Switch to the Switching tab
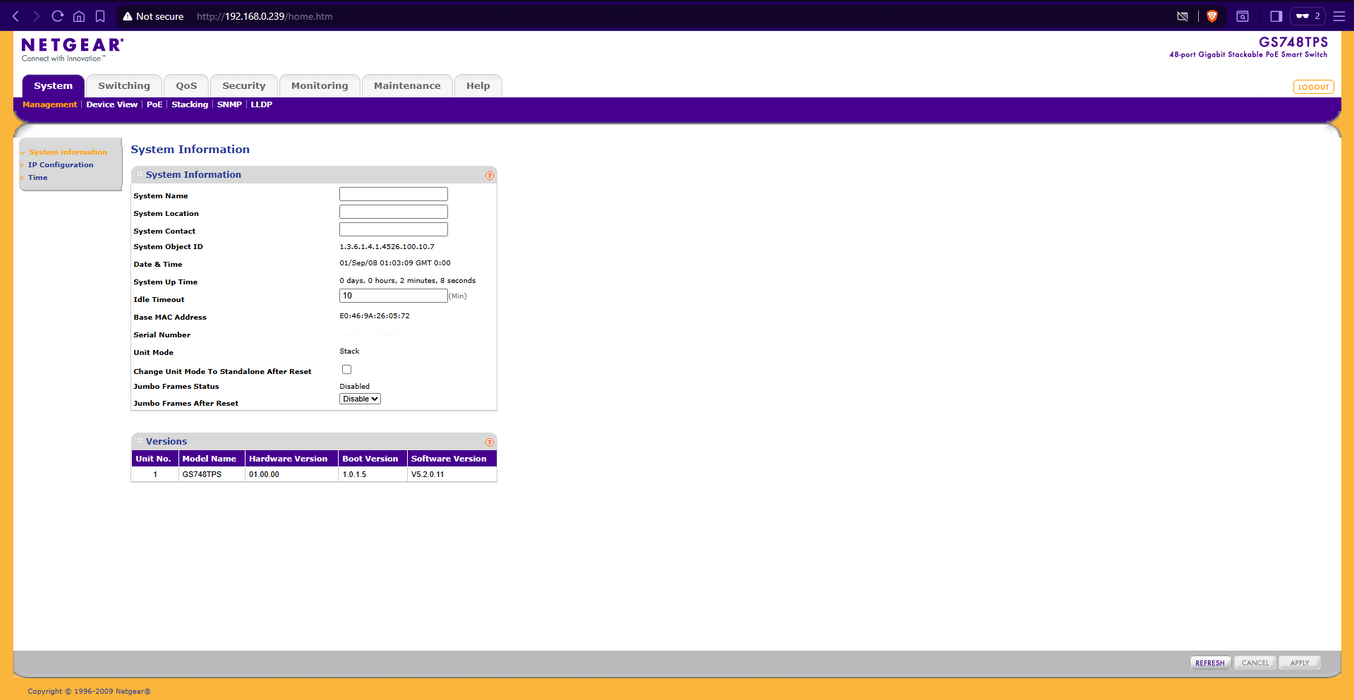The width and height of the screenshot is (1354, 700). coord(124,86)
